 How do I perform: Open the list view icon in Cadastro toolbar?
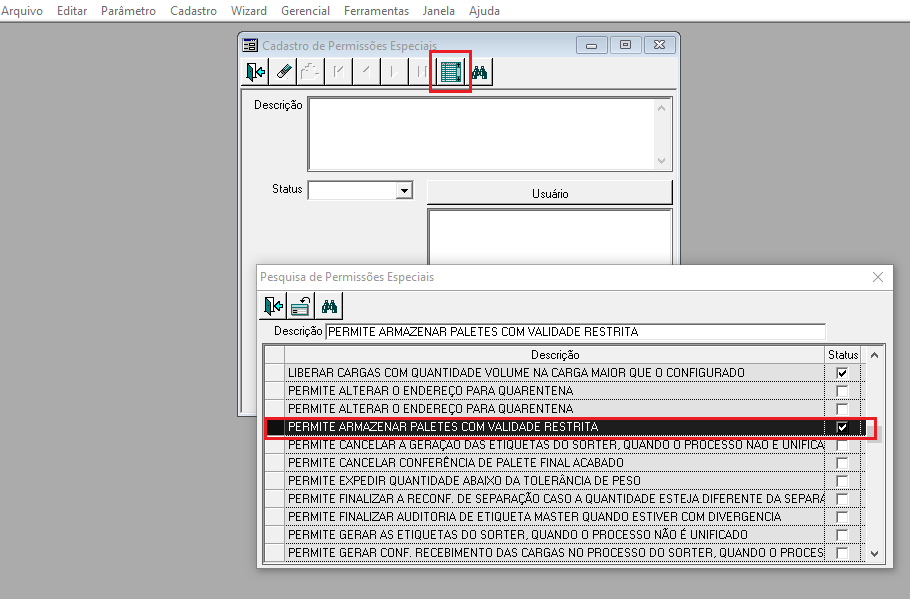click(x=451, y=72)
